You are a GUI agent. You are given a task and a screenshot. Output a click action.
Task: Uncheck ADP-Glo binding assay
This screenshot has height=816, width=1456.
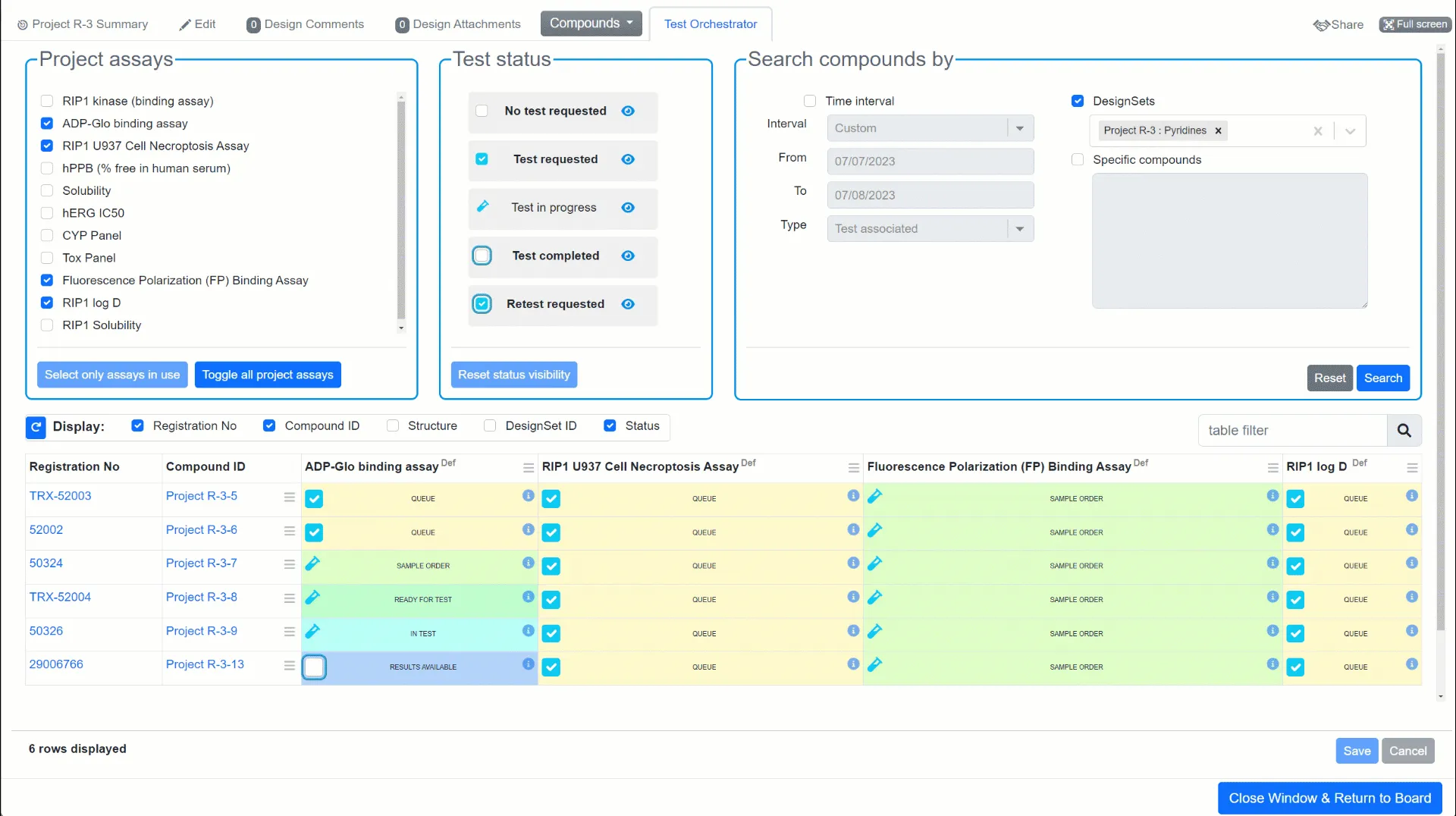[x=47, y=124]
